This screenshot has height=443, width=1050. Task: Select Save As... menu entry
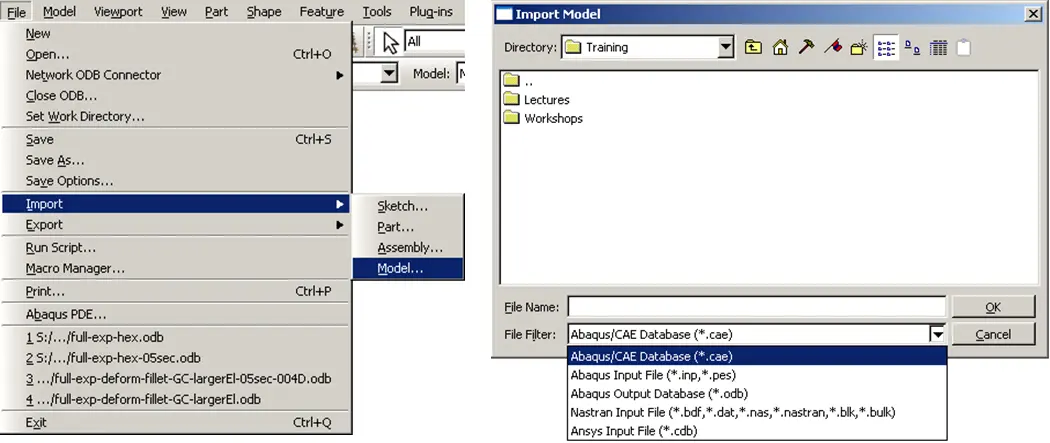tap(175, 161)
